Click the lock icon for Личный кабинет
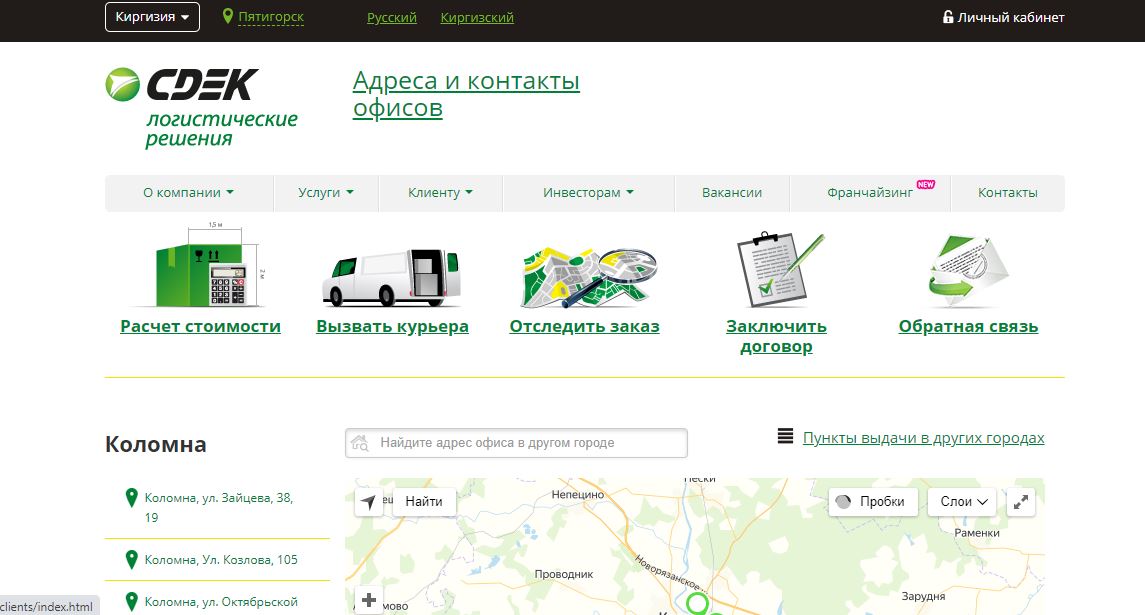 948,17
